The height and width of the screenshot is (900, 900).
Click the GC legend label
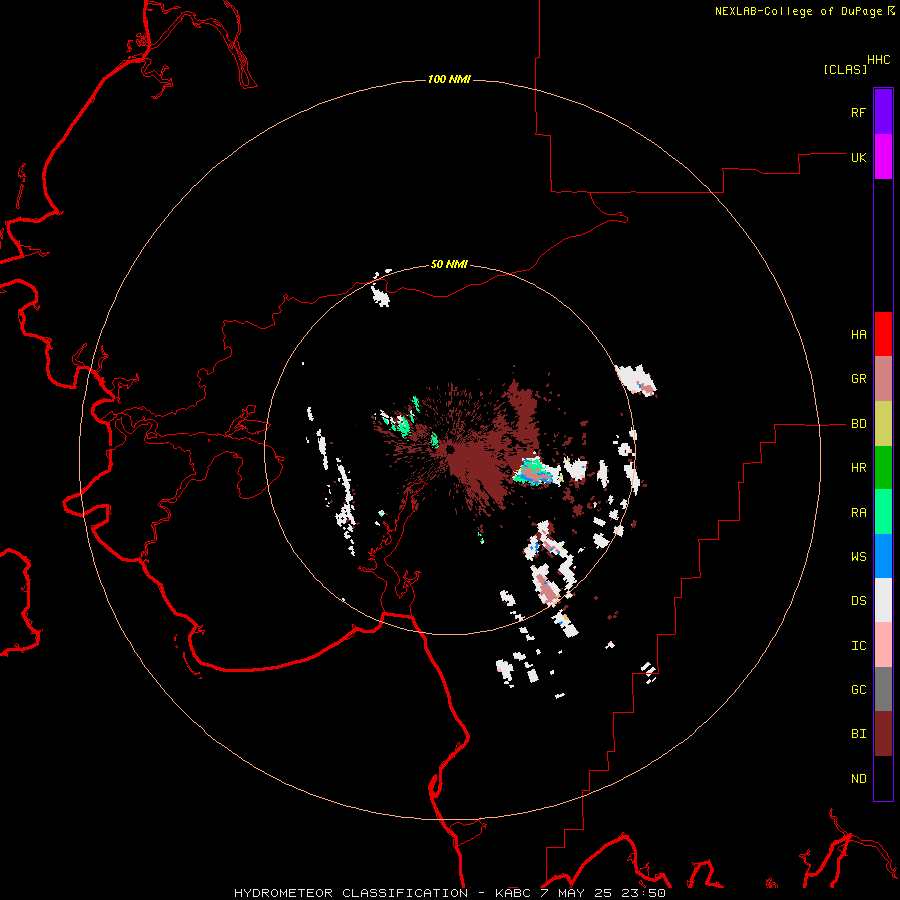click(x=858, y=690)
